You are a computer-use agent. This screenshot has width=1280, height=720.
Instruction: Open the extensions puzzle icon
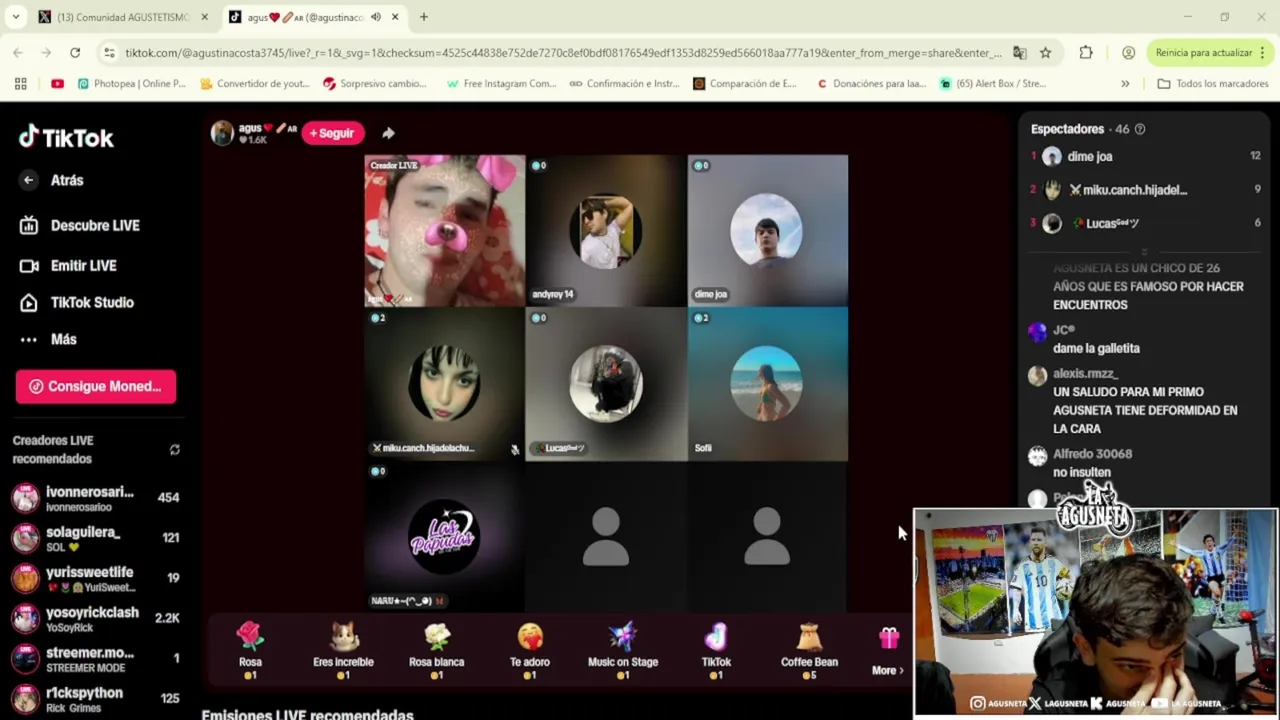pyautogui.click(x=1086, y=52)
